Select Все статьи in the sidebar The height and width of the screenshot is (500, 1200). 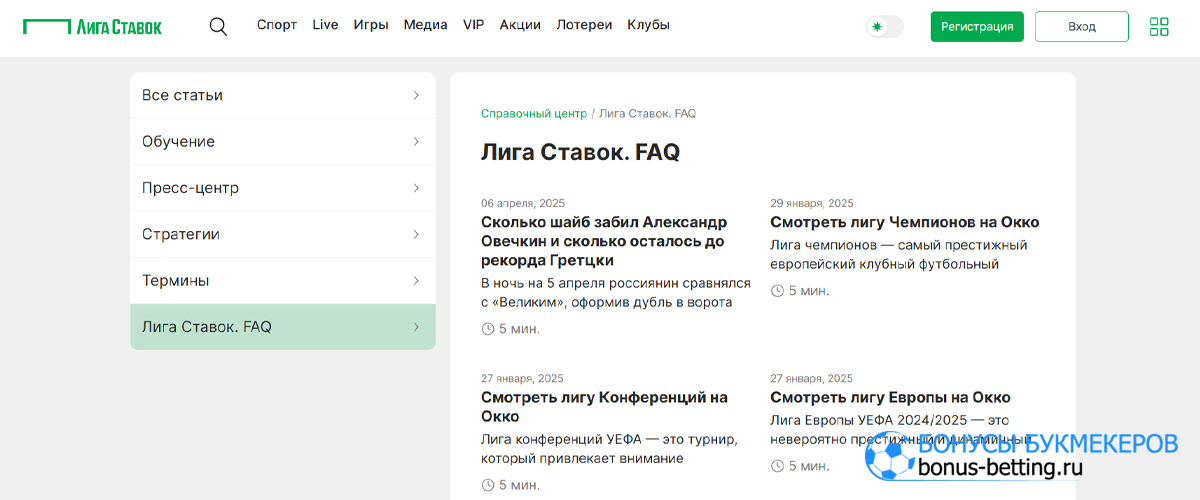click(283, 95)
